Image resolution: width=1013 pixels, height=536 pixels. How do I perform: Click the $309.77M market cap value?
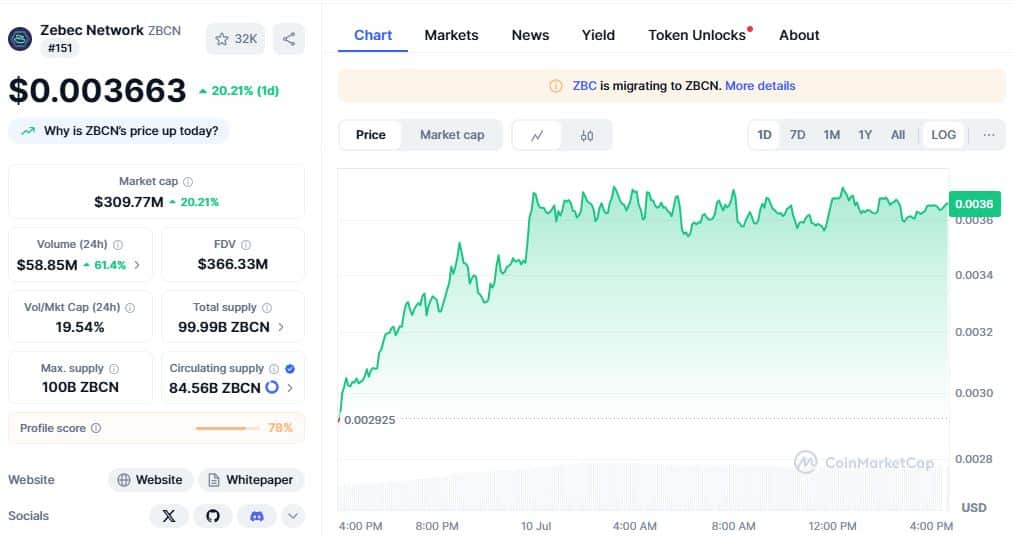tap(129, 202)
